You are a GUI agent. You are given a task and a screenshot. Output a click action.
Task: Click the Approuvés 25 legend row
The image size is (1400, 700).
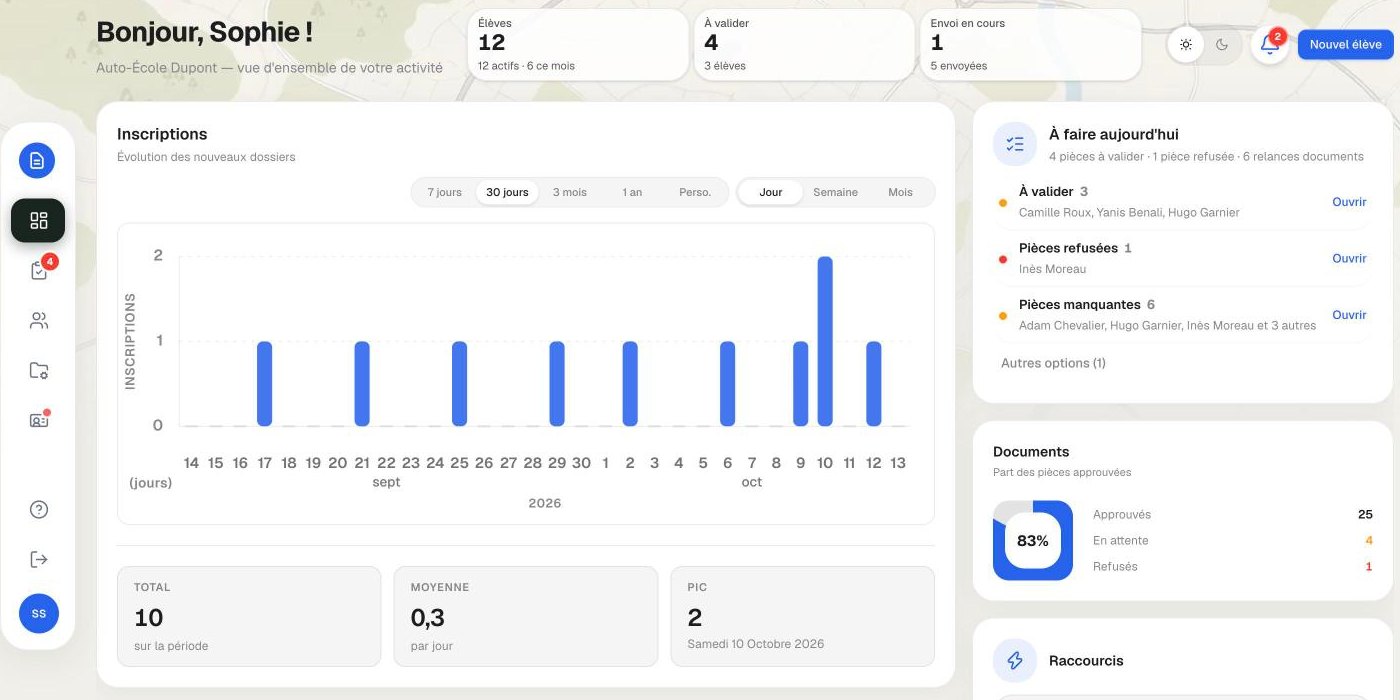point(1233,515)
